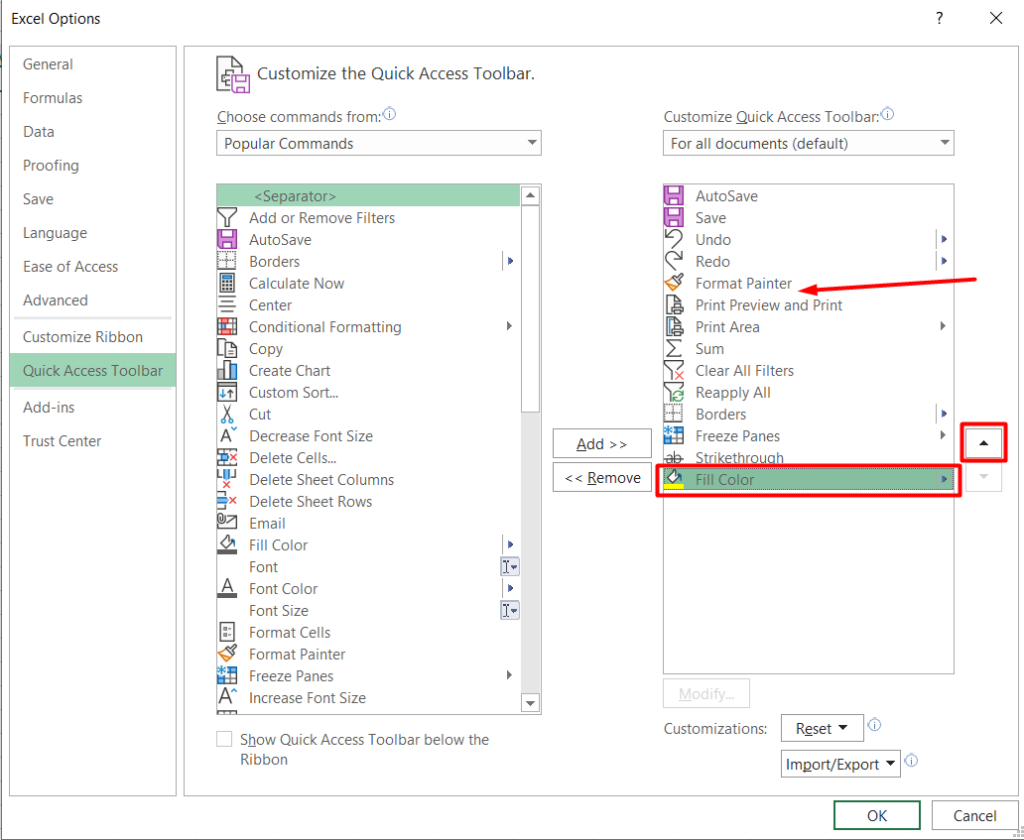This screenshot has height=840, width=1024.
Task: Click the Borders icon in the commands list
Action: tap(227, 261)
